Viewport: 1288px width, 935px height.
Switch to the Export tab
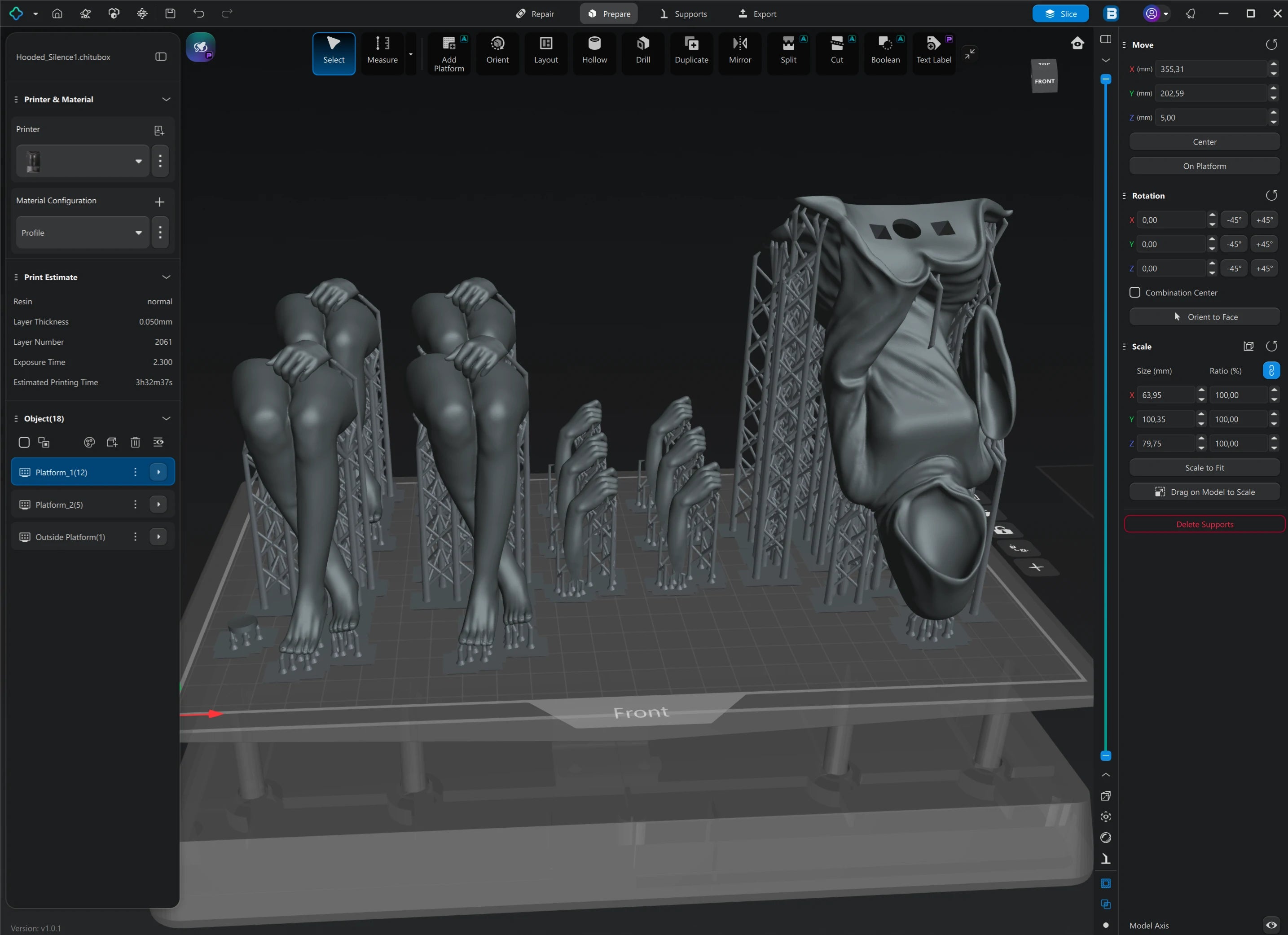[757, 13]
